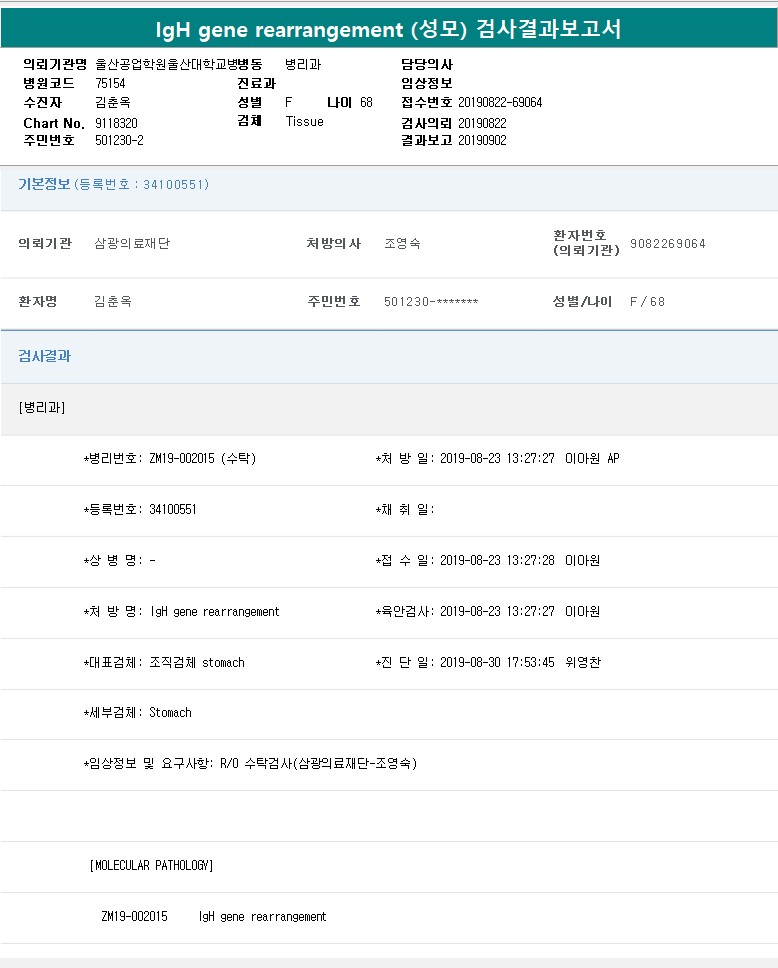This screenshot has height=968, width=778.
Task: Click patient number 9082269064
Action: (x=667, y=243)
